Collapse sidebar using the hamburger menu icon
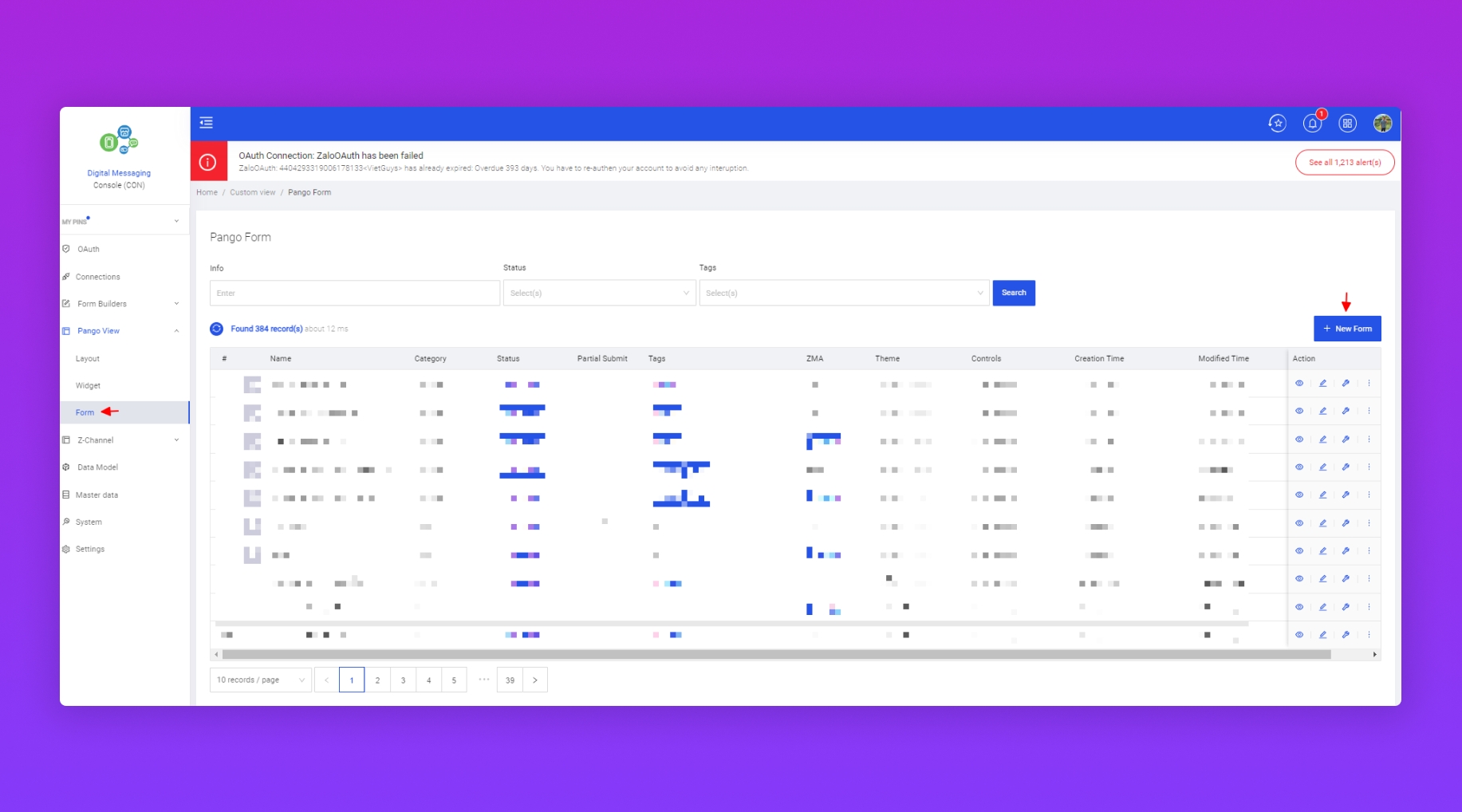Screen dimensions: 1462x812 pos(207,122)
